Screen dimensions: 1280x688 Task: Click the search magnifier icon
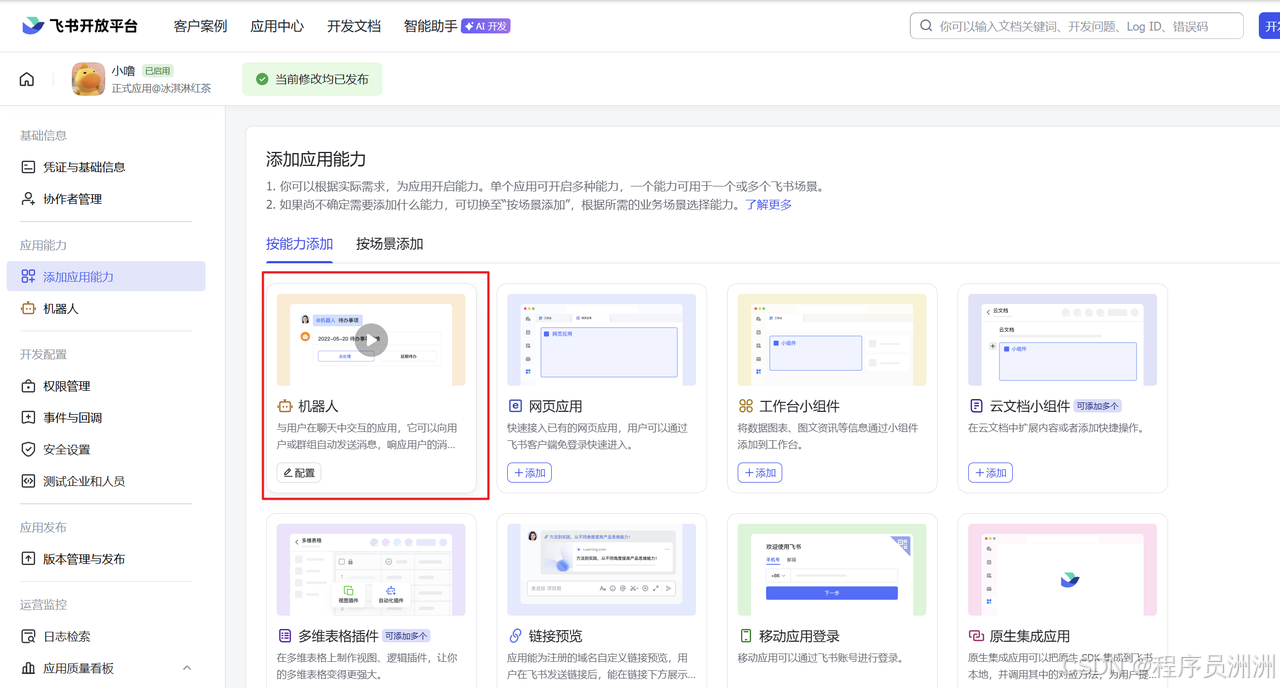[926, 26]
